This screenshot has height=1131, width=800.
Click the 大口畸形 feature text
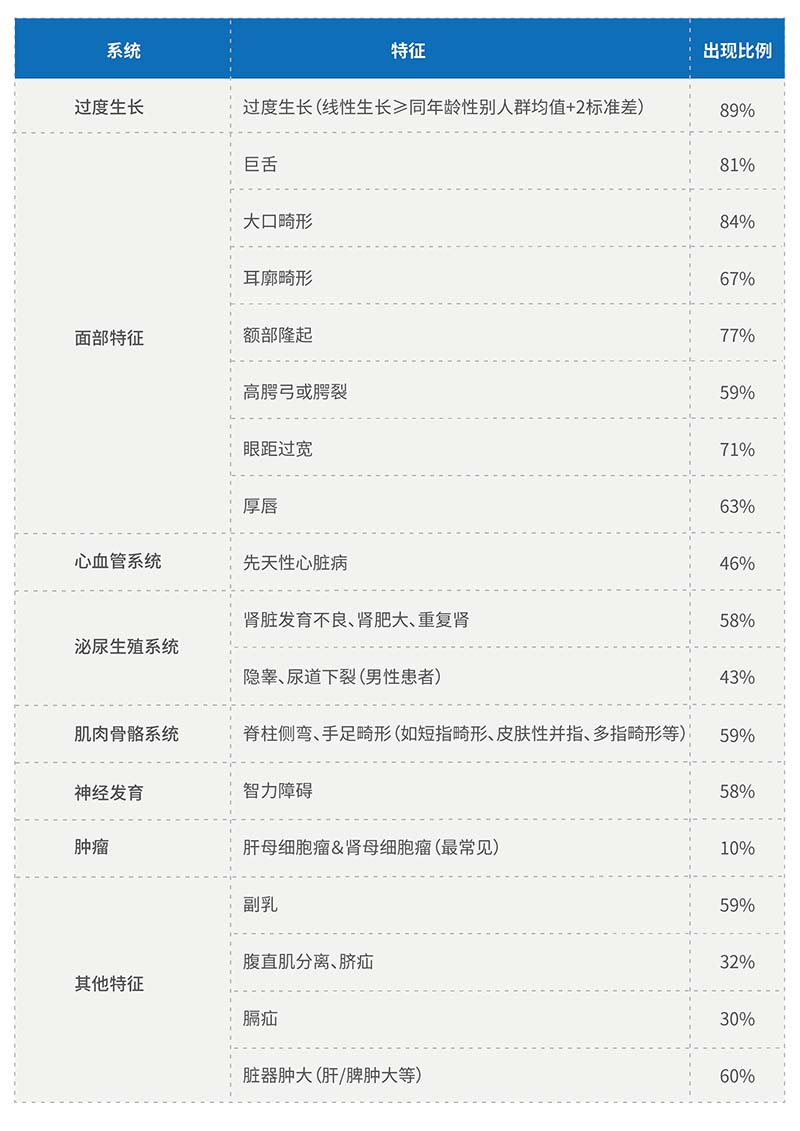pos(278,221)
